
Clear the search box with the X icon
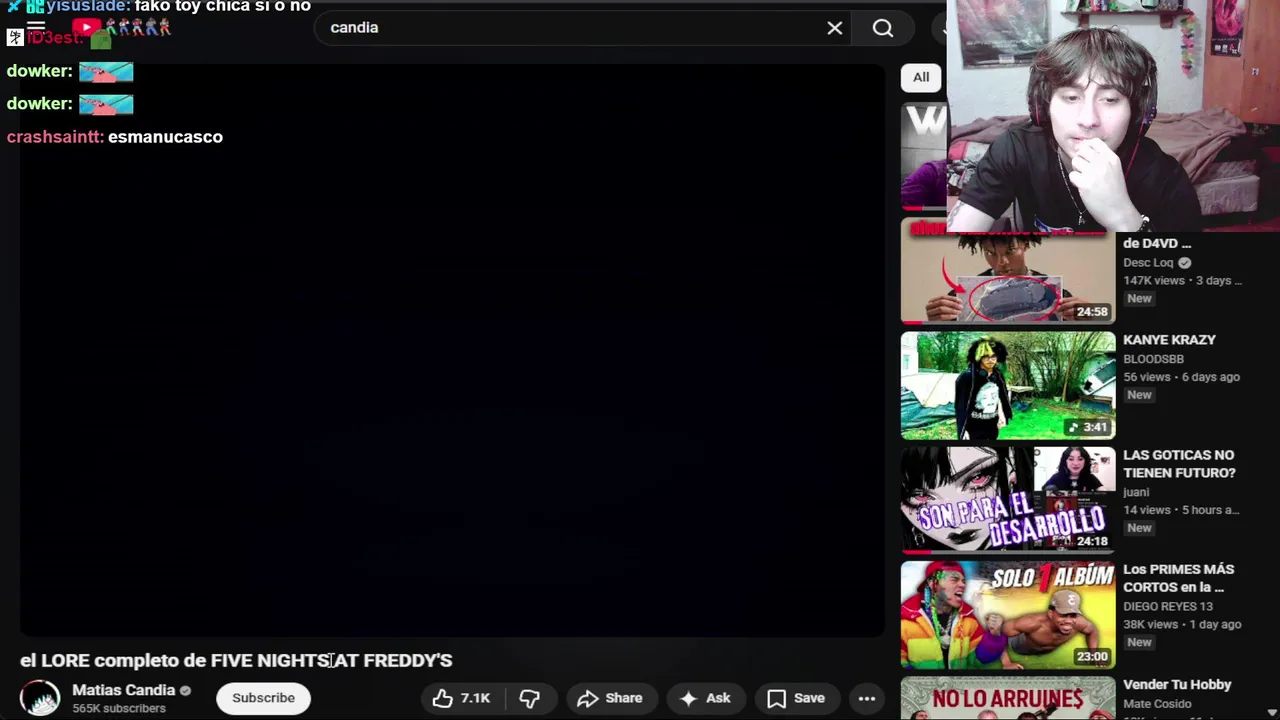coord(835,28)
